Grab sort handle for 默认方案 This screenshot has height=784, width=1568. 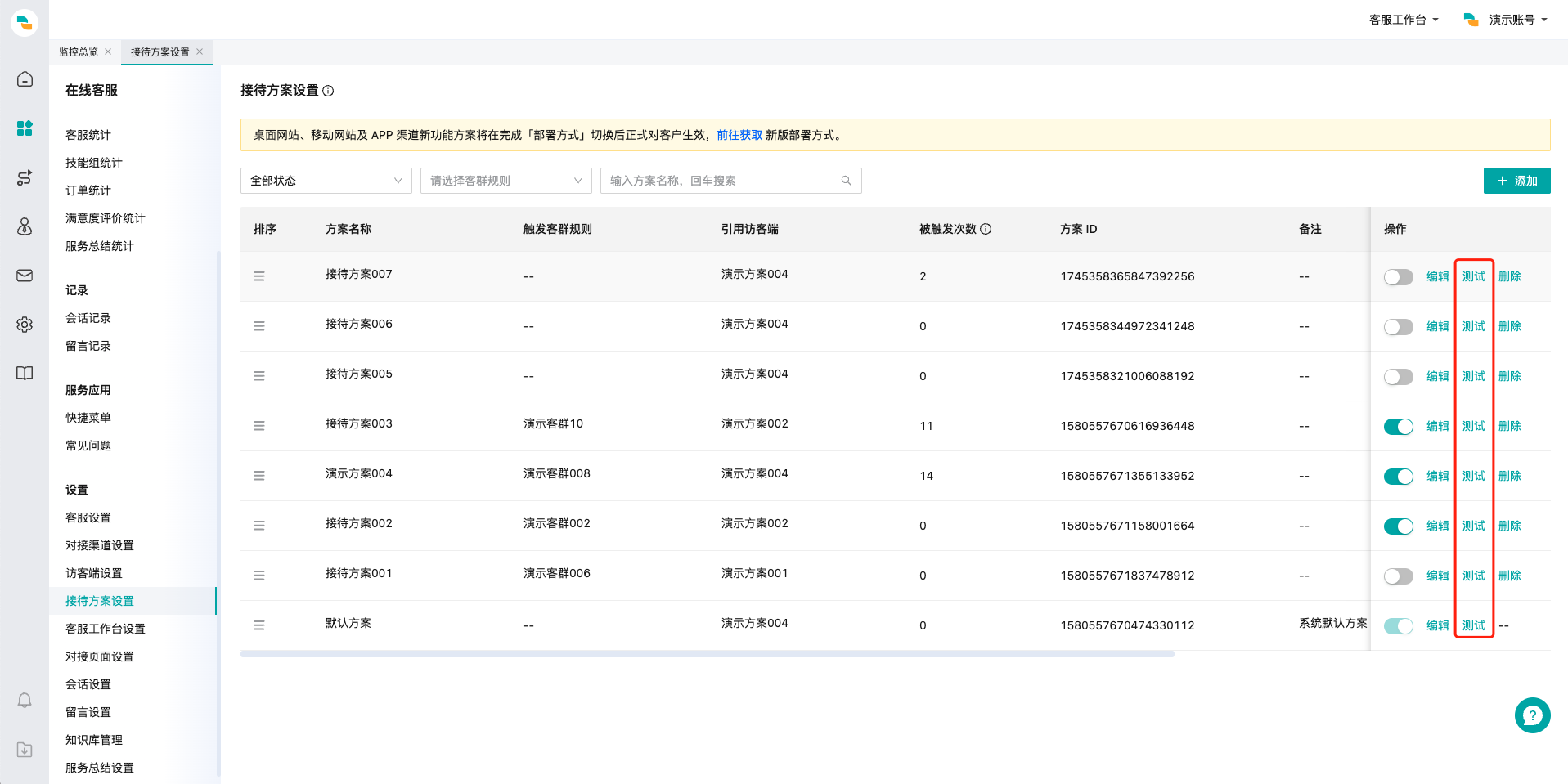click(259, 625)
